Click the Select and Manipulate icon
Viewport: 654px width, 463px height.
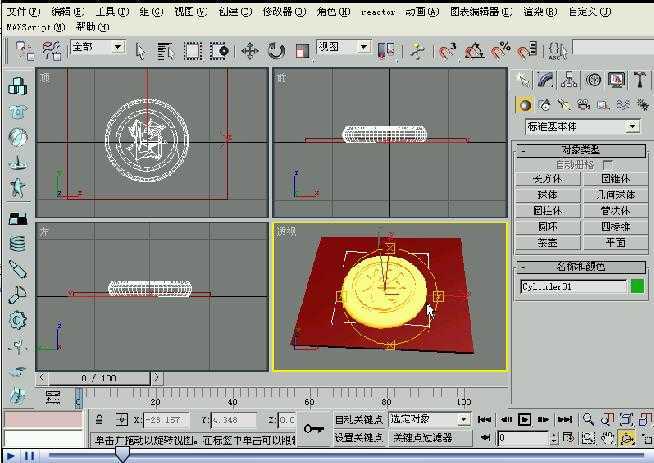(417, 51)
